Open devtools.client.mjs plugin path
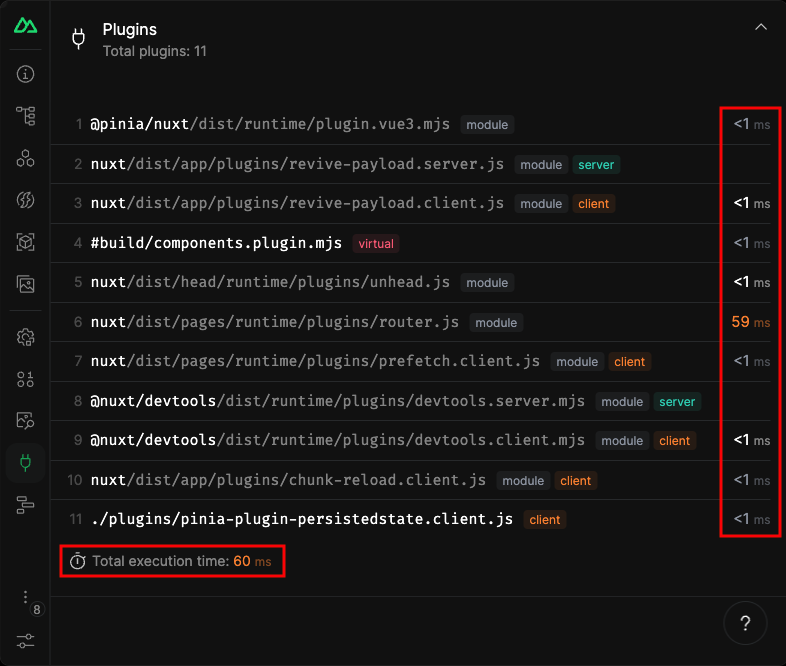786x666 pixels. coord(337,440)
